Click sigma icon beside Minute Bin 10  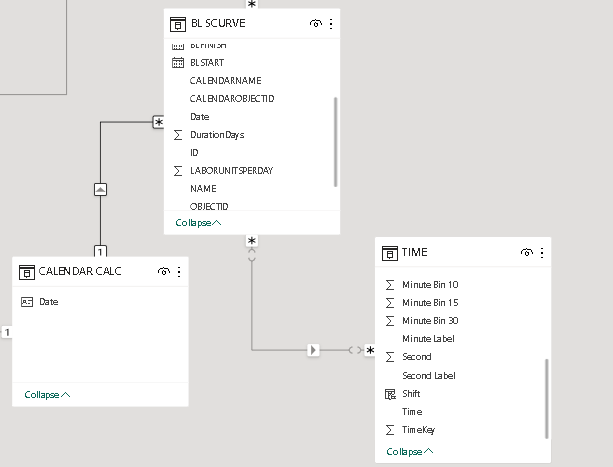click(390, 285)
